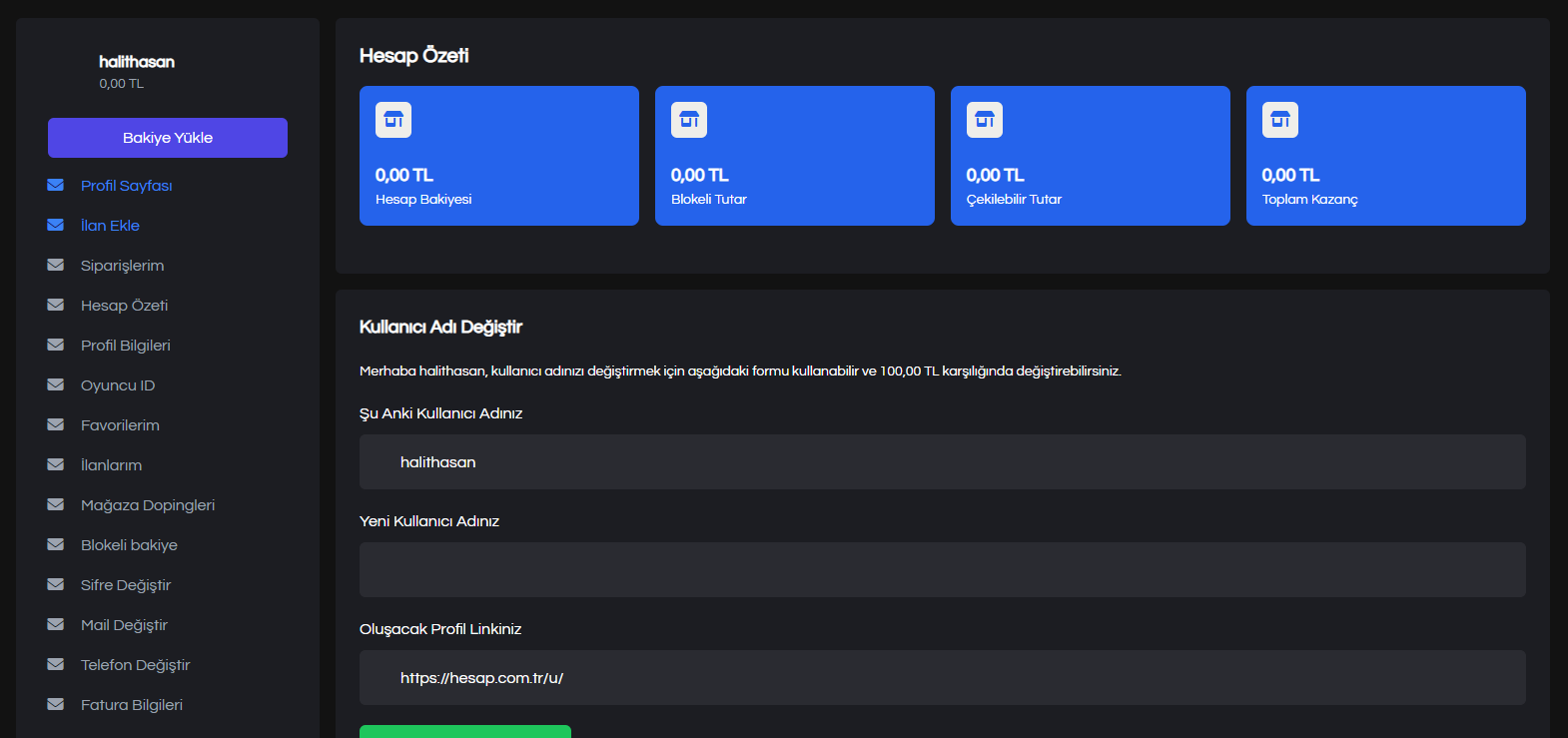Click the store icon on Blokeli Tutar card
Viewport: 1568px width, 738px height.
(x=689, y=120)
